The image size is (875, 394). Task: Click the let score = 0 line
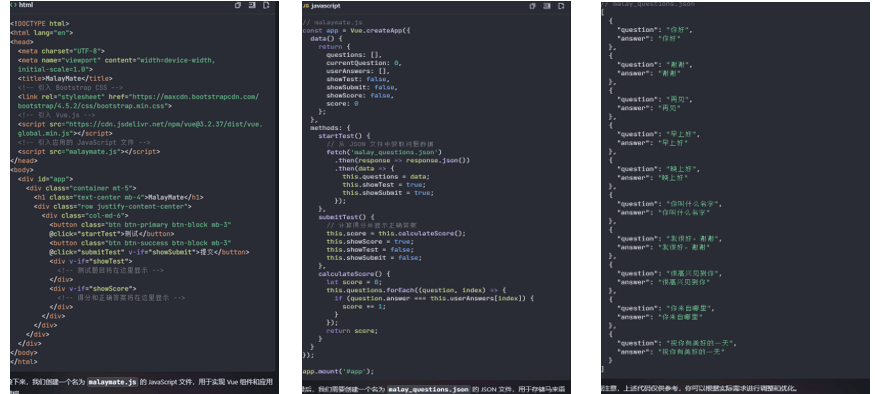(x=354, y=282)
